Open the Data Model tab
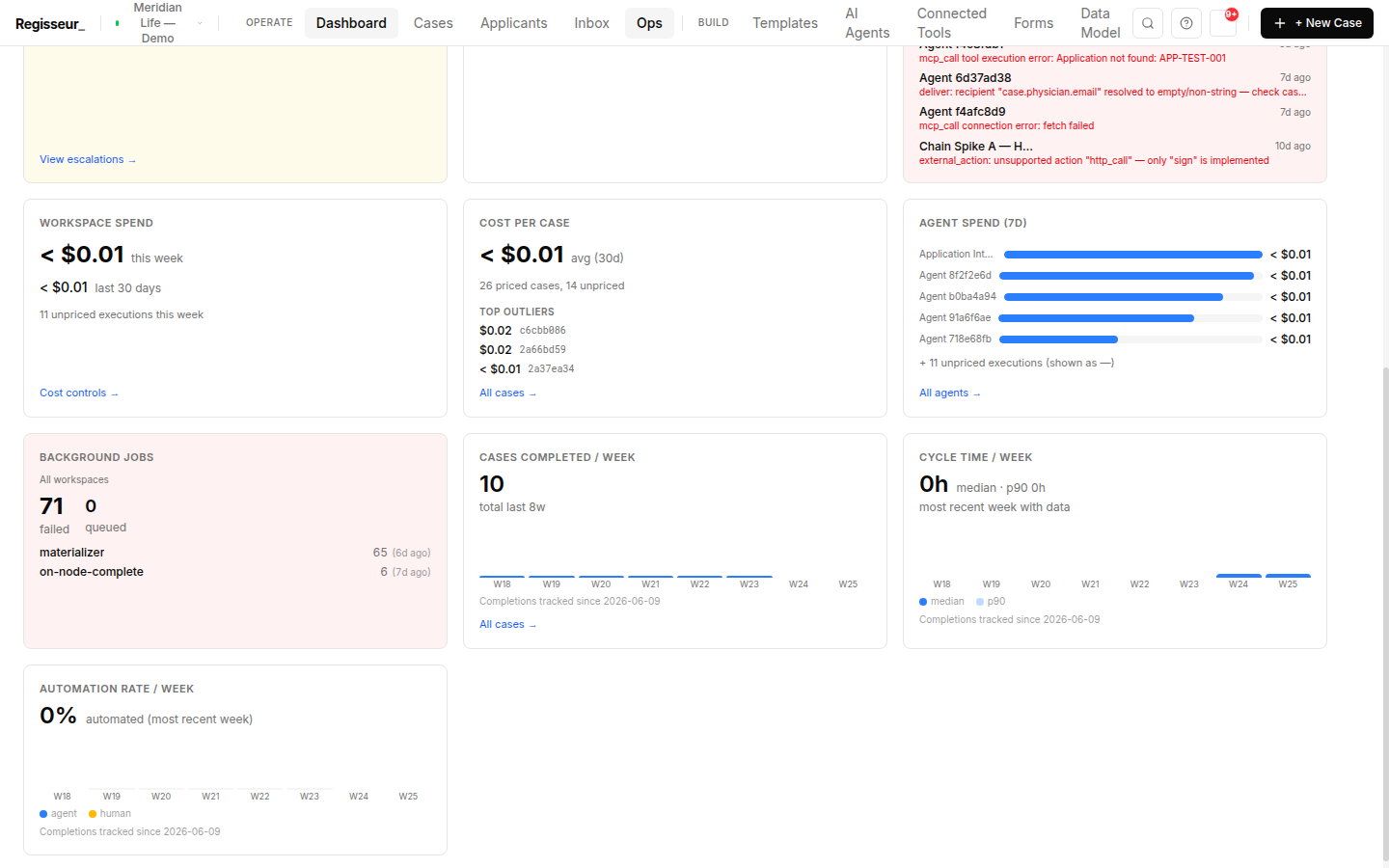The image size is (1389, 868). [x=1100, y=23]
